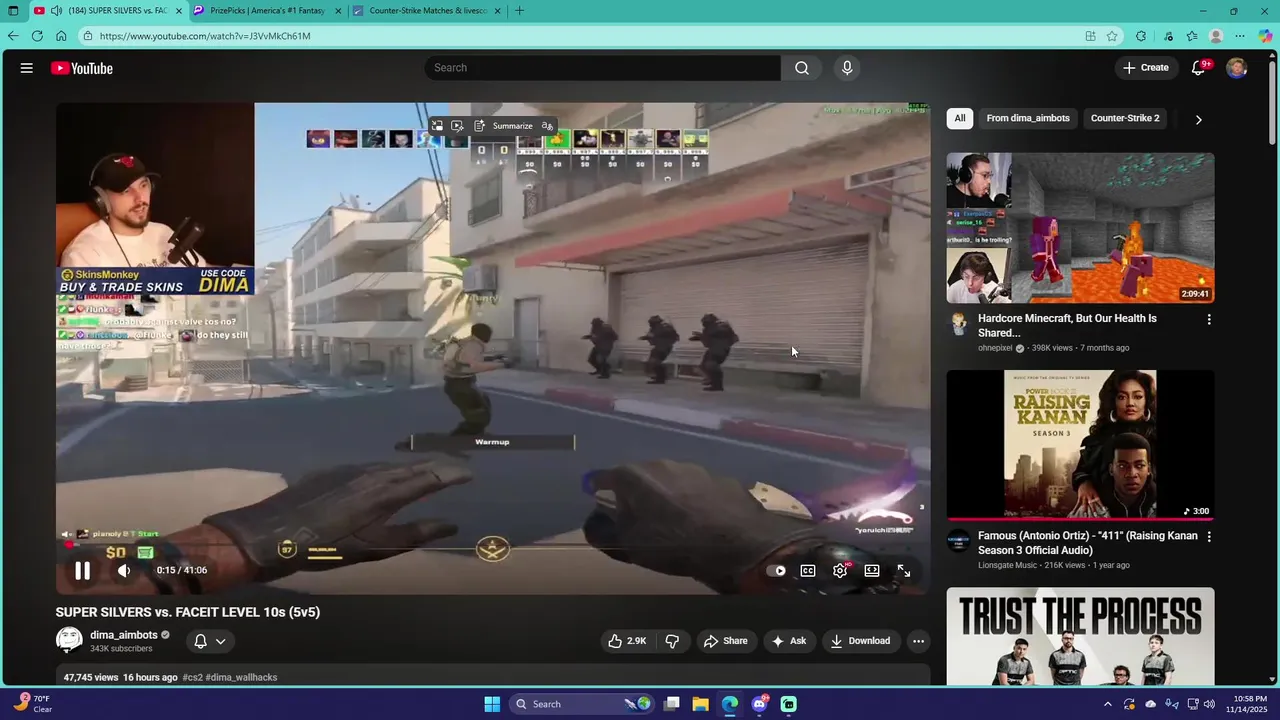Open the tab actions menu in the title bar
The height and width of the screenshot is (720, 1280).
click(x=13, y=11)
